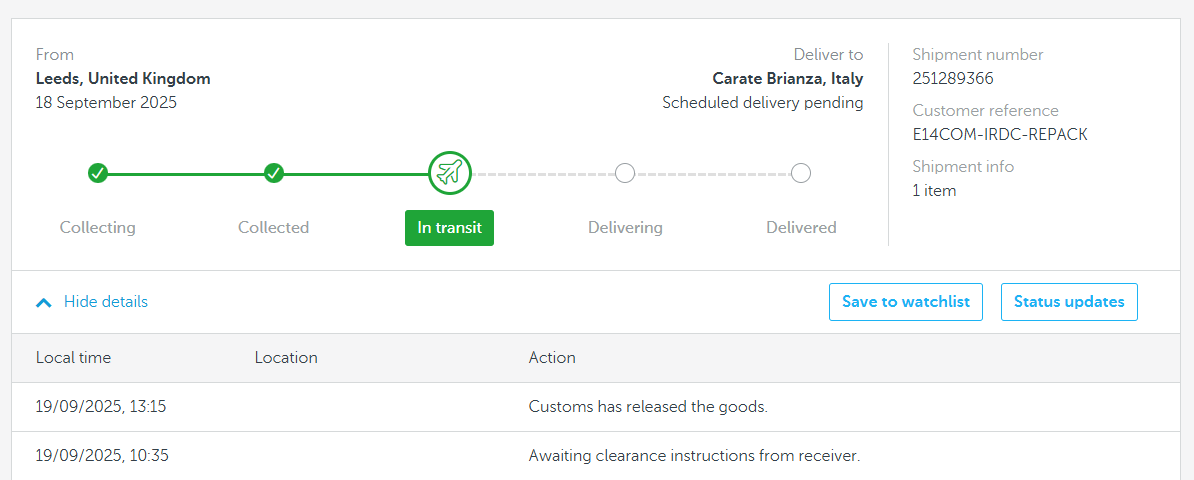Open Status updates
The image size is (1194, 480).
[1069, 302]
